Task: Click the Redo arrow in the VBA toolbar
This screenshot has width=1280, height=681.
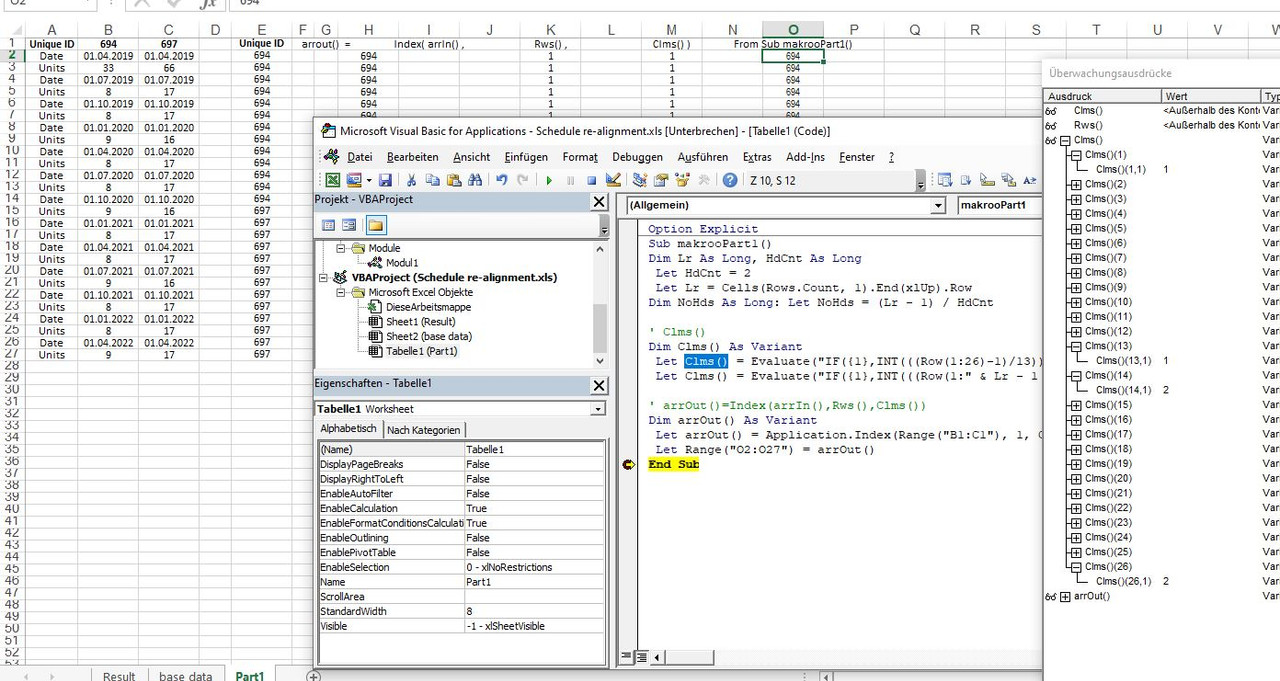Action: tap(523, 180)
